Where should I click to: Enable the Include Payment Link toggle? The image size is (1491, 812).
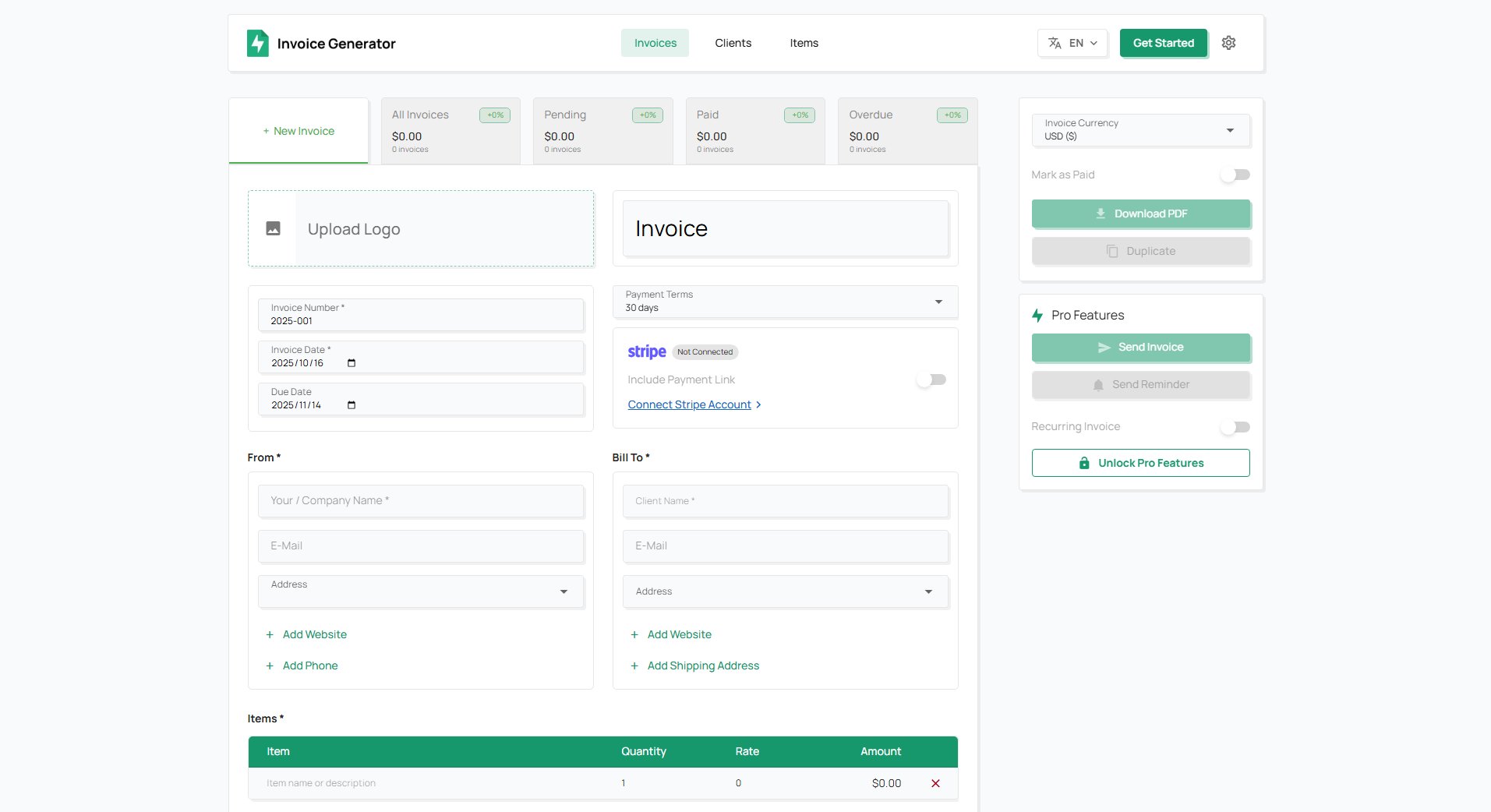tap(931, 380)
